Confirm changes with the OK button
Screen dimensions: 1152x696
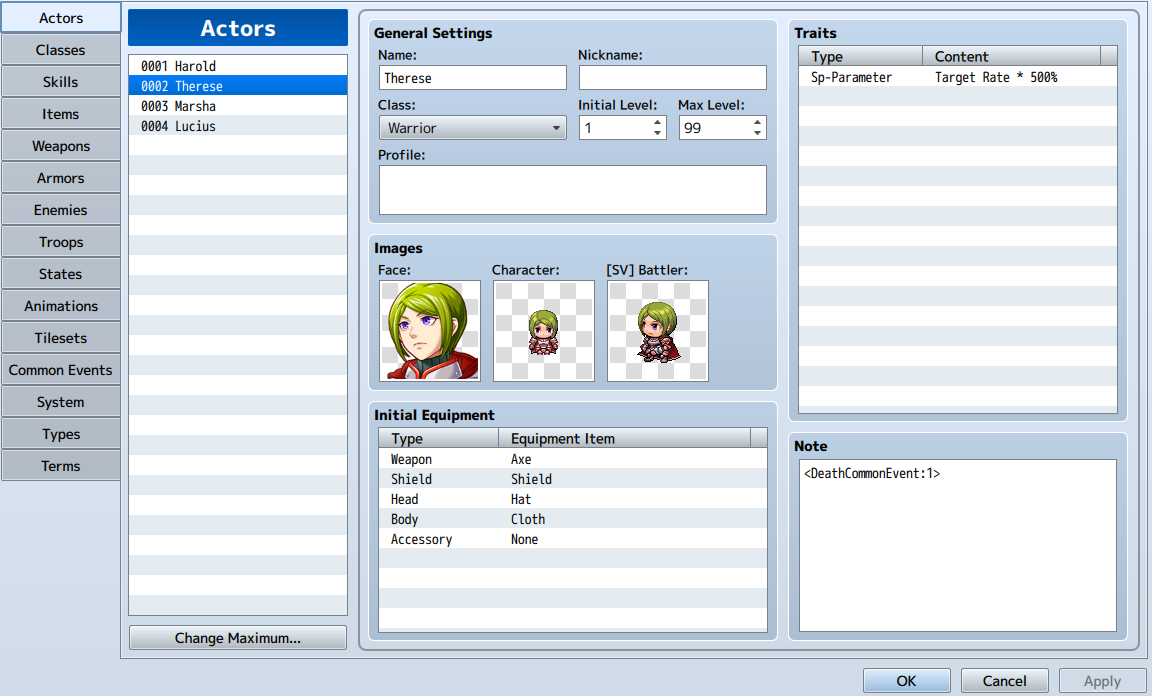(907, 681)
